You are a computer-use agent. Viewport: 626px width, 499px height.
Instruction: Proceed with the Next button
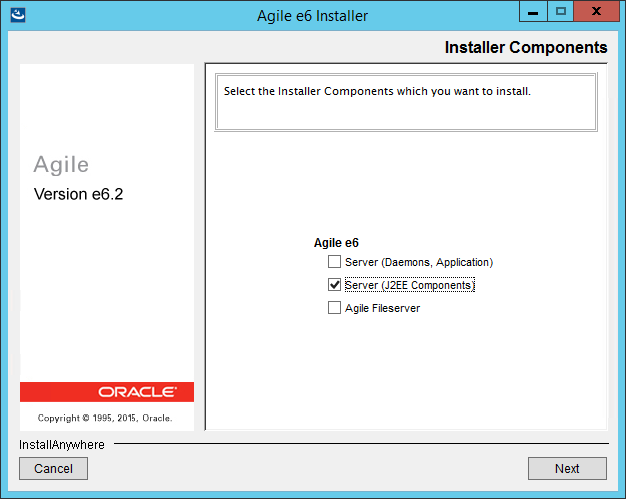pyautogui.click(x=567, y=468)
